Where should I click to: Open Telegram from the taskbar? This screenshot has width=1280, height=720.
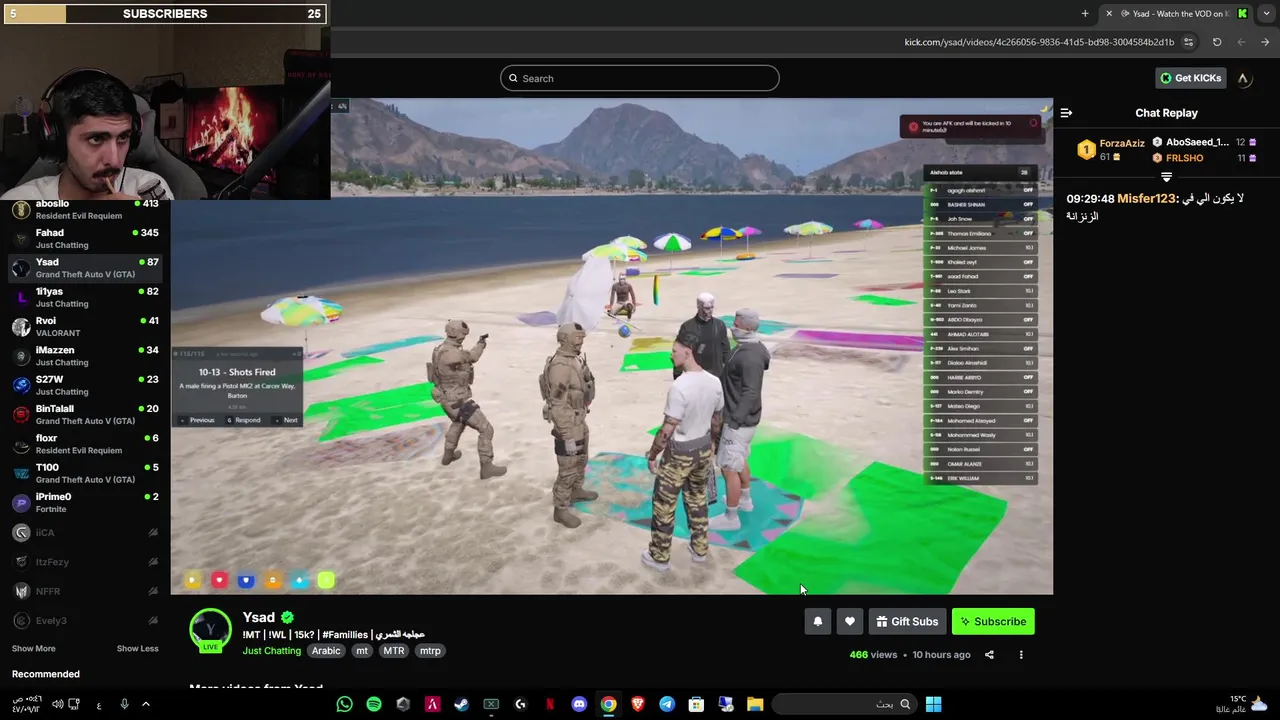667,704
